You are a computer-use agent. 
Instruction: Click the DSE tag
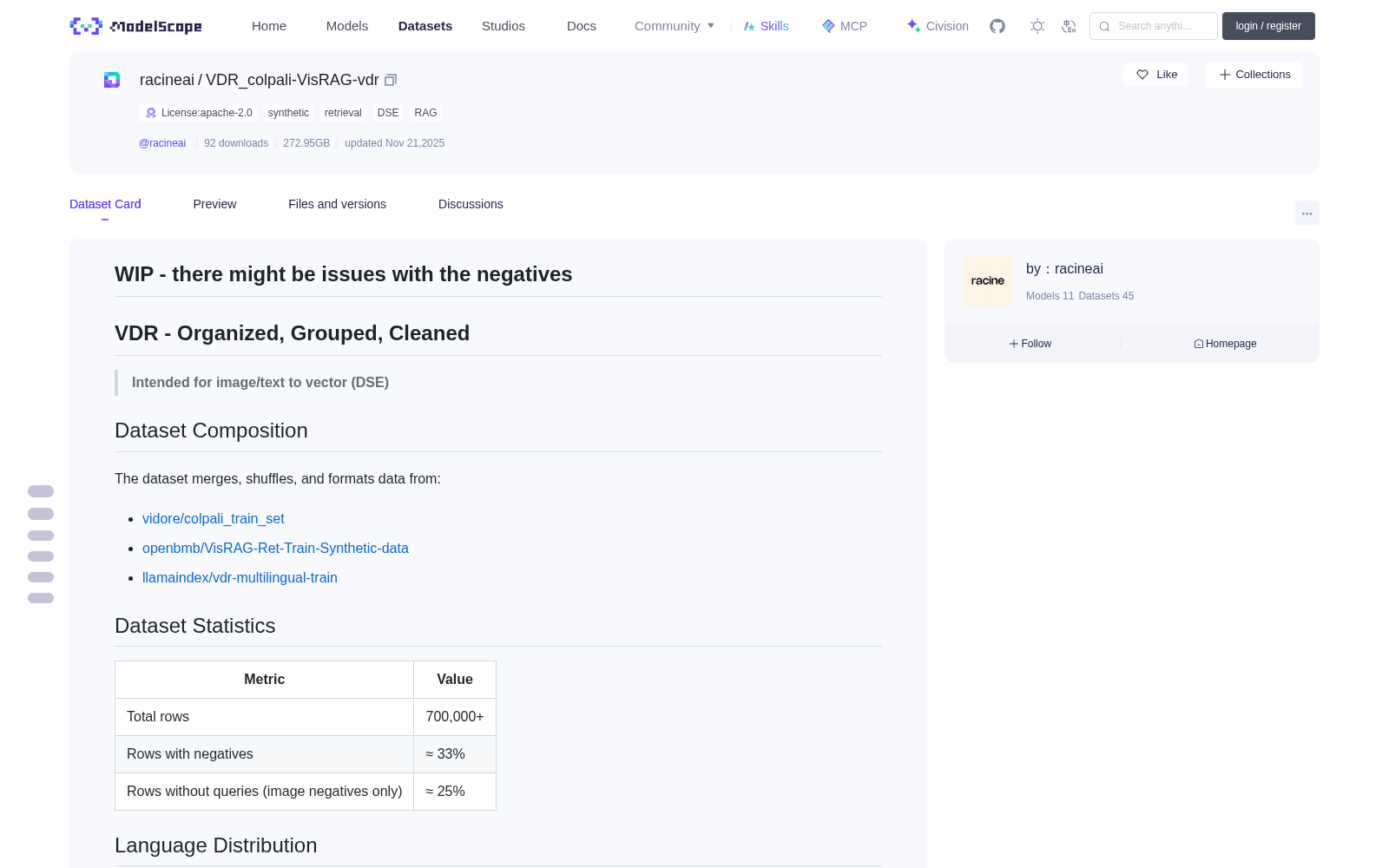[x=388, y=113]
